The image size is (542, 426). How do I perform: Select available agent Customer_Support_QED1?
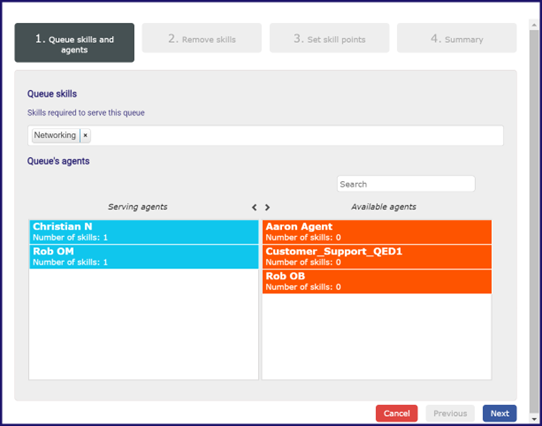[377, 257]
